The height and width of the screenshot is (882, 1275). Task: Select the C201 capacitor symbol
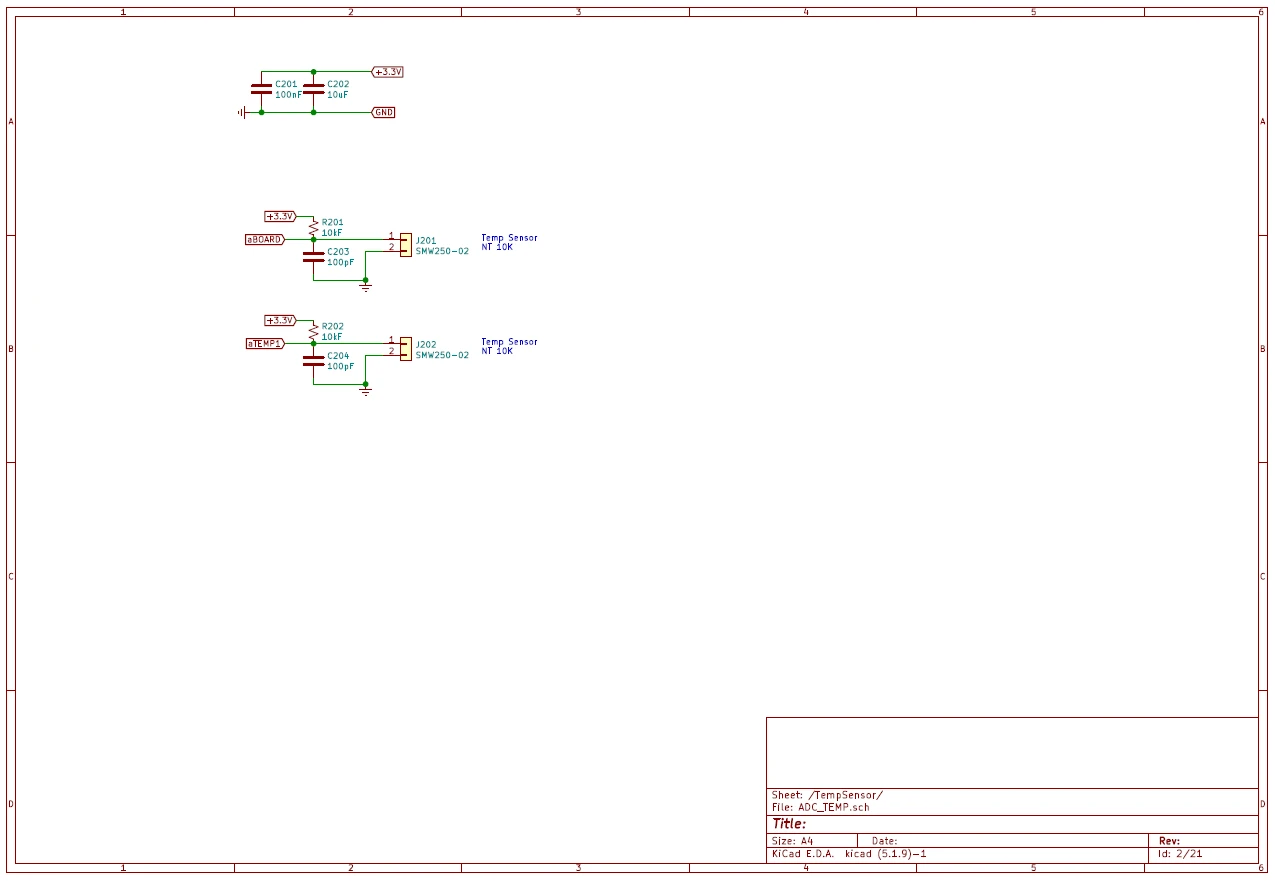(262, 90)
